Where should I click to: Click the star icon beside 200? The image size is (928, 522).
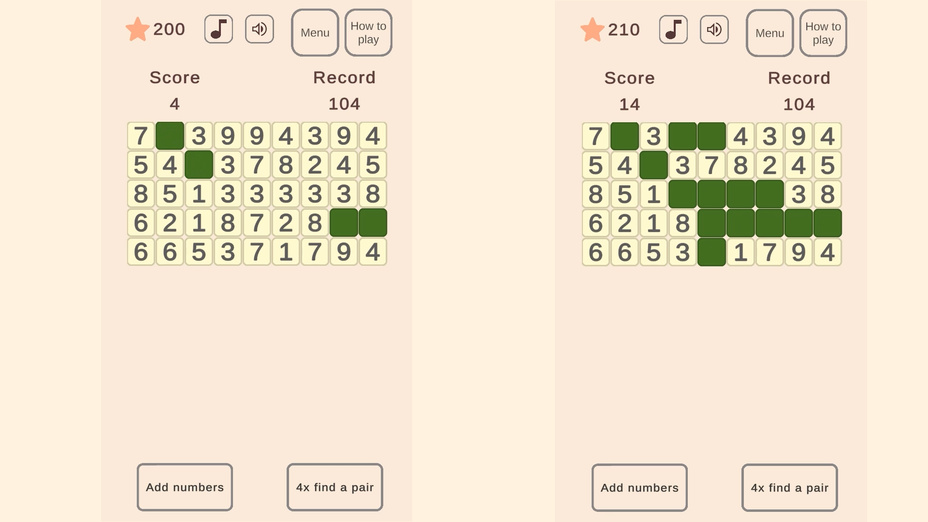pyautogui.click(x=138, y=29)
